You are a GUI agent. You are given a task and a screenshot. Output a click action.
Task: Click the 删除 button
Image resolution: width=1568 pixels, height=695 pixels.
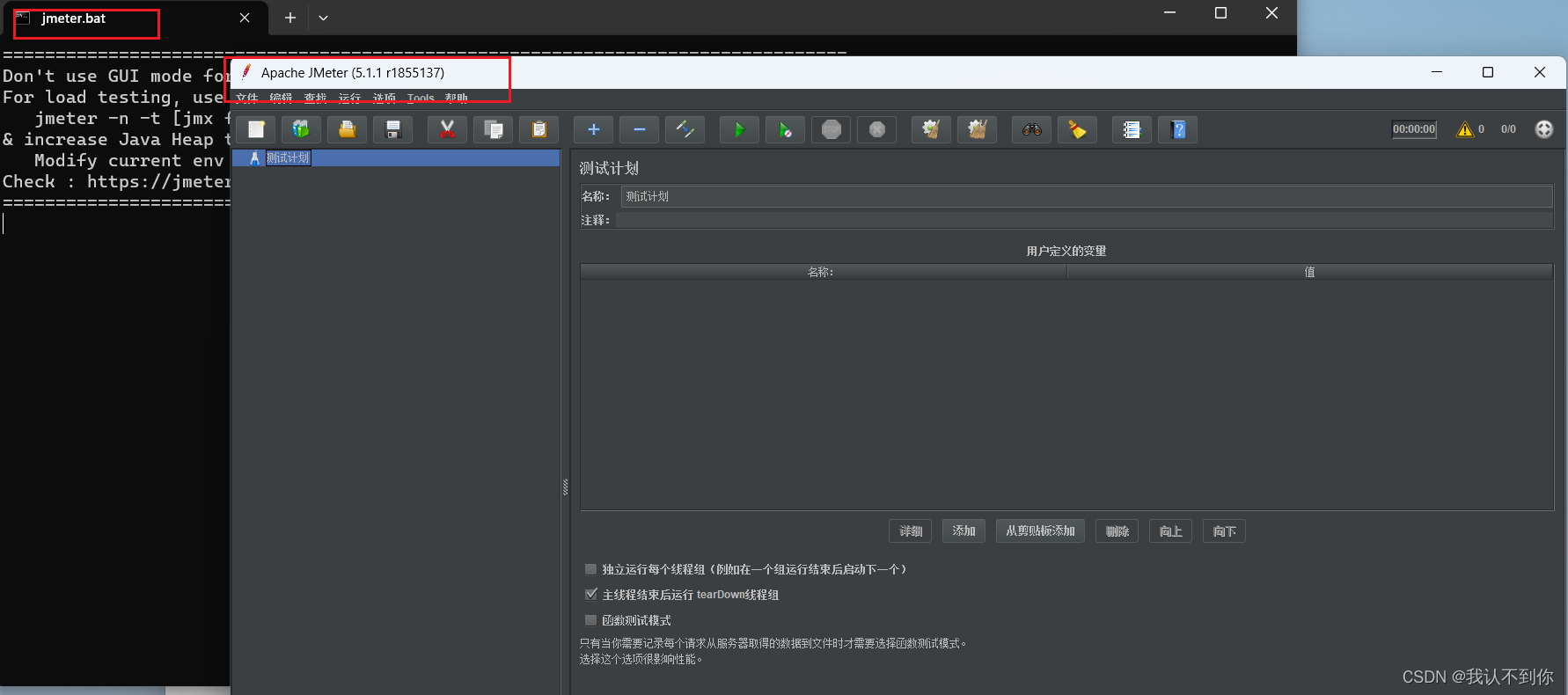click(1117, 531)
